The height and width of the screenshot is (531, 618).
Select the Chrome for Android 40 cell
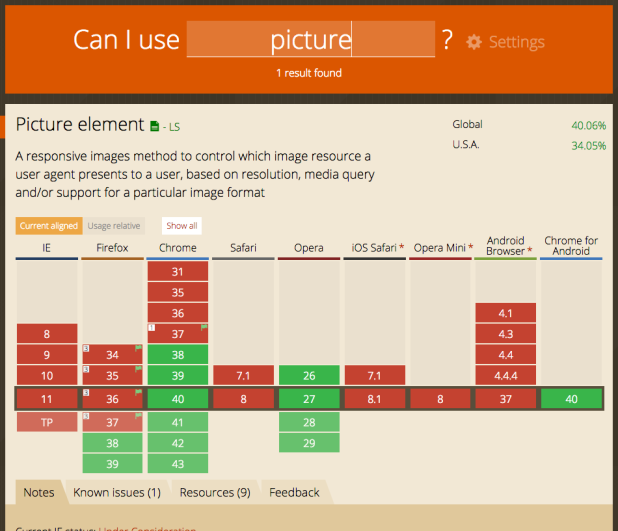point(572,398)
